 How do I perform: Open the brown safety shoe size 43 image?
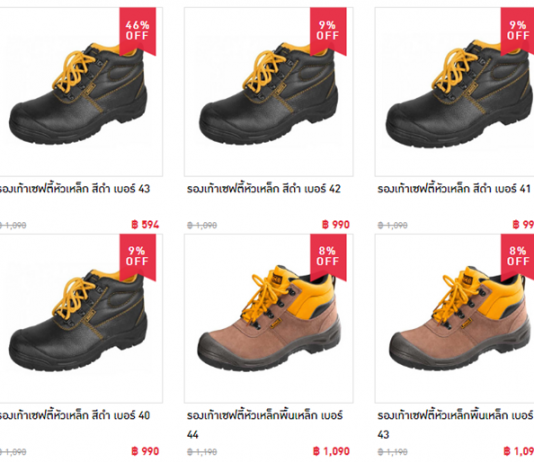(x=455, y=318)
